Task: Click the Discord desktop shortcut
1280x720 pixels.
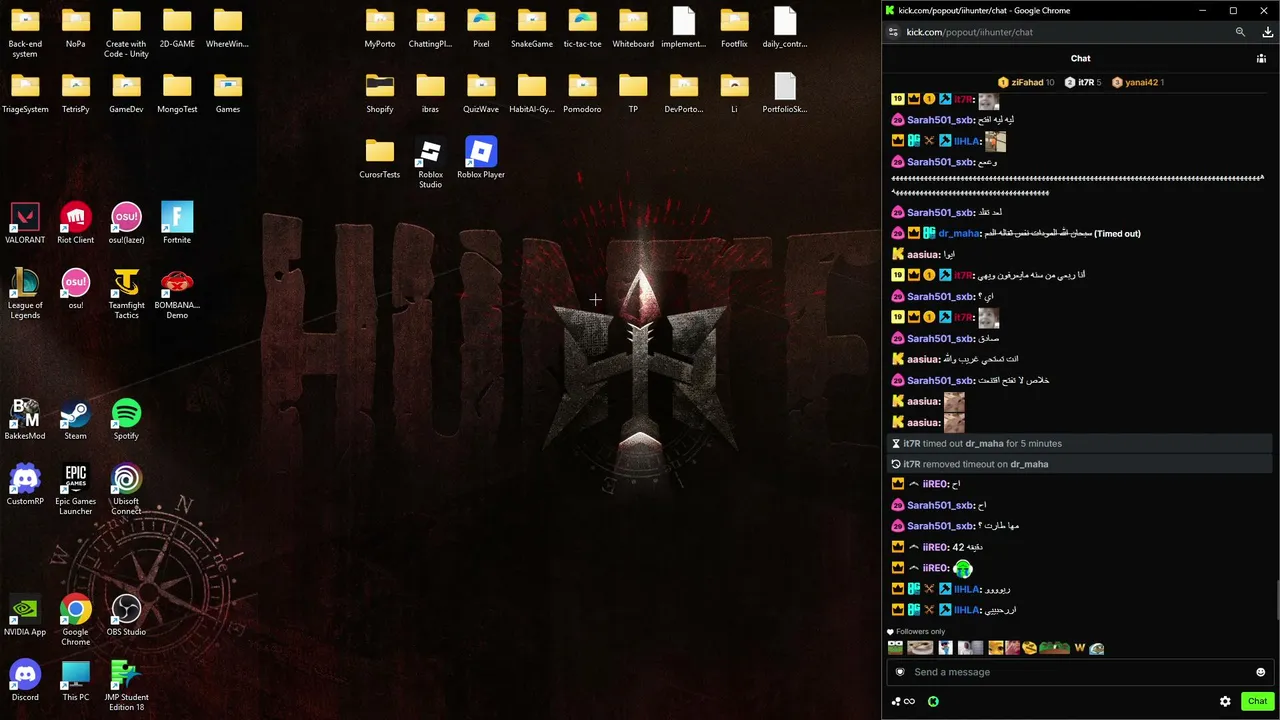Action: point(25,681)
